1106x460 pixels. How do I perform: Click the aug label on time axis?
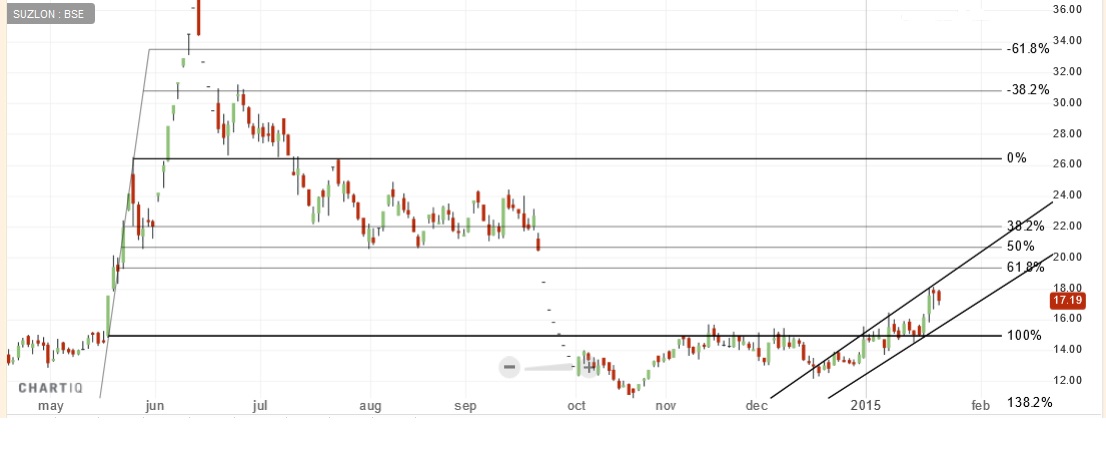(x=370, y=406)
